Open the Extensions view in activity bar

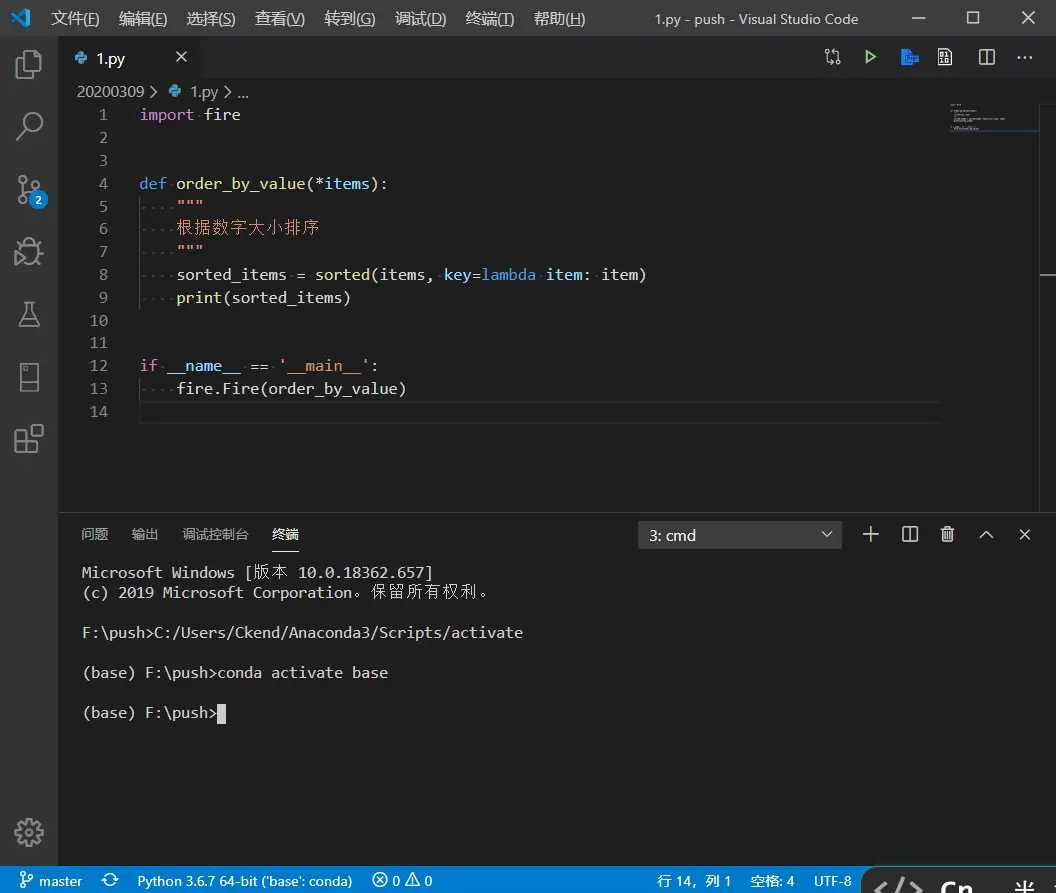29,439
